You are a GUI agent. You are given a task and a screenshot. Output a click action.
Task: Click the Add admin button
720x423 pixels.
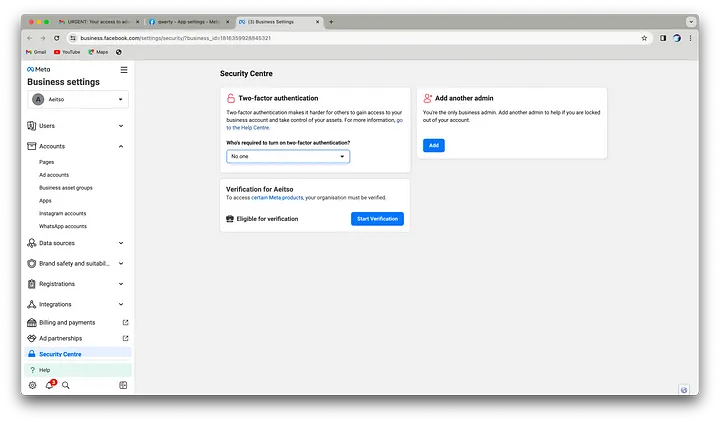433,146
